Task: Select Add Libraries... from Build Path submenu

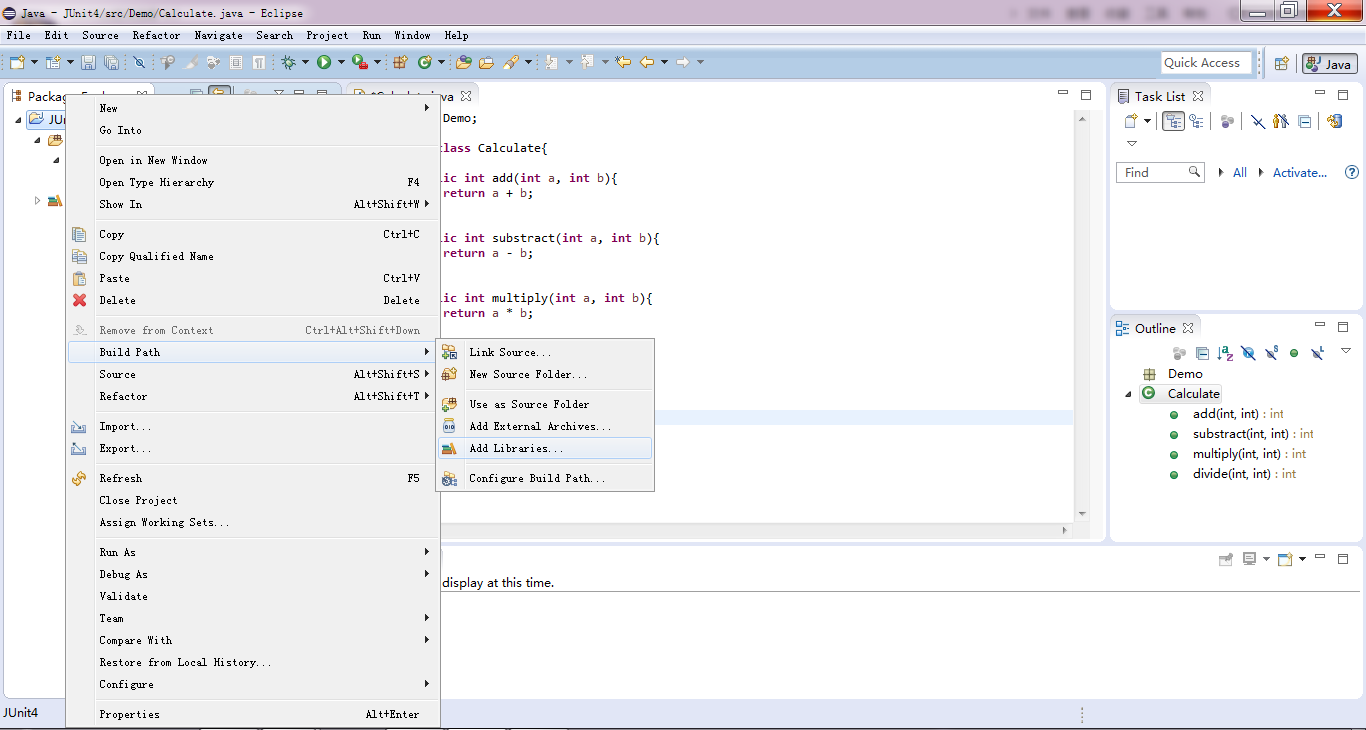Action: (x=516, y=448)
